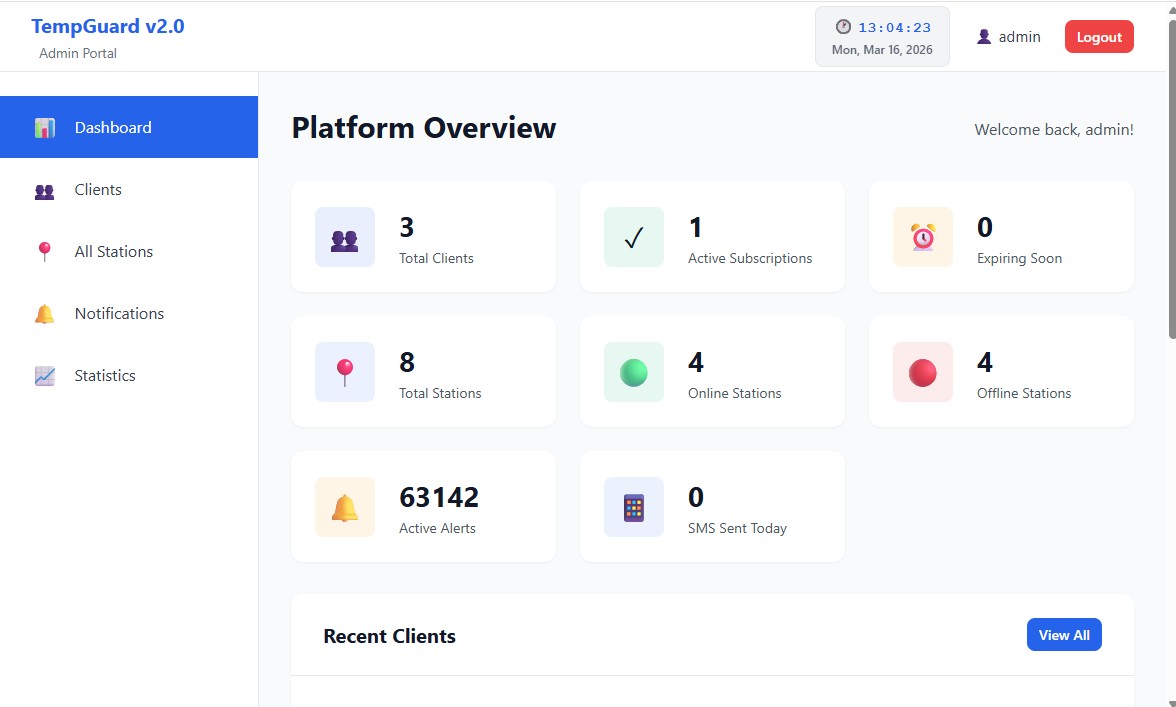
Task: Click the Mon, Mar 16, 2026 date
Action: 882,49
